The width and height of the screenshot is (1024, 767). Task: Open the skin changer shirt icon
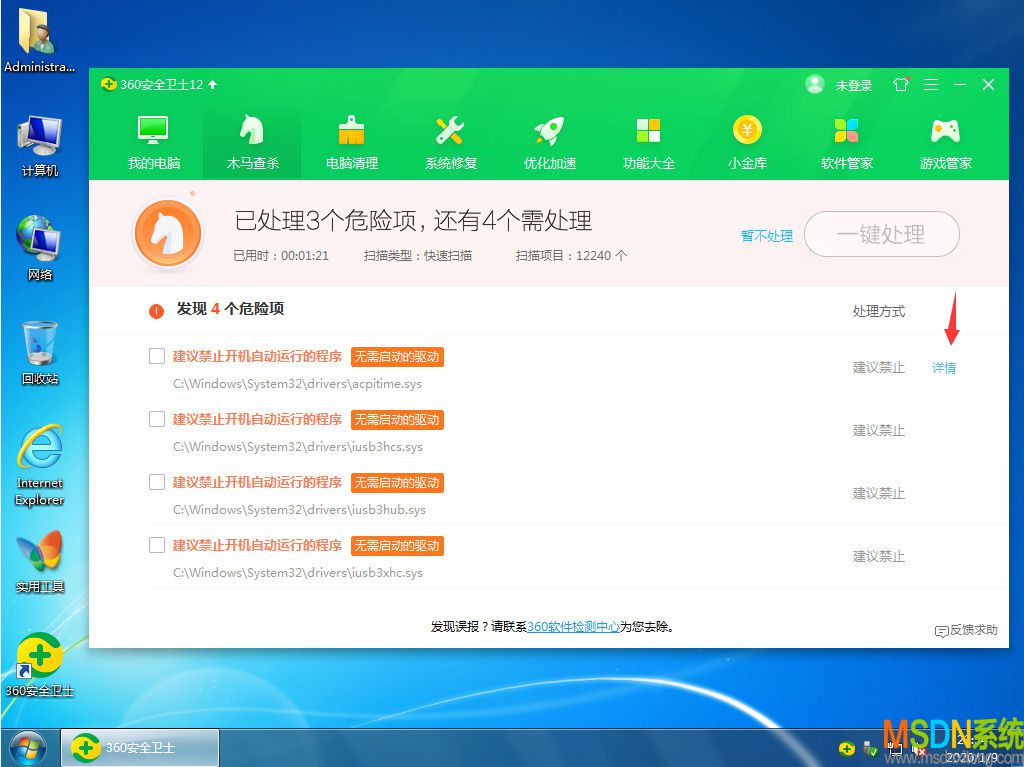pos(901,84)
